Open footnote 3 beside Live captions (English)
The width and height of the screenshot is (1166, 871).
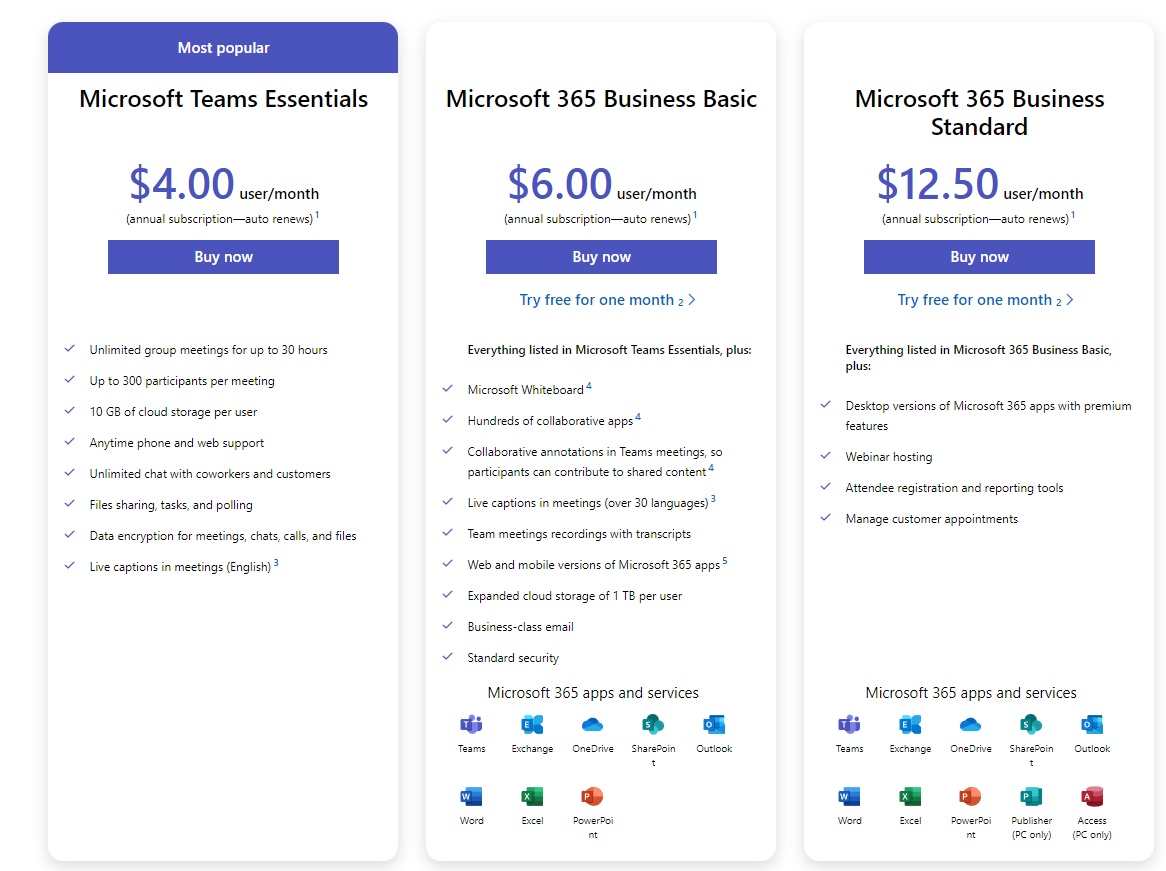point(276,563)
